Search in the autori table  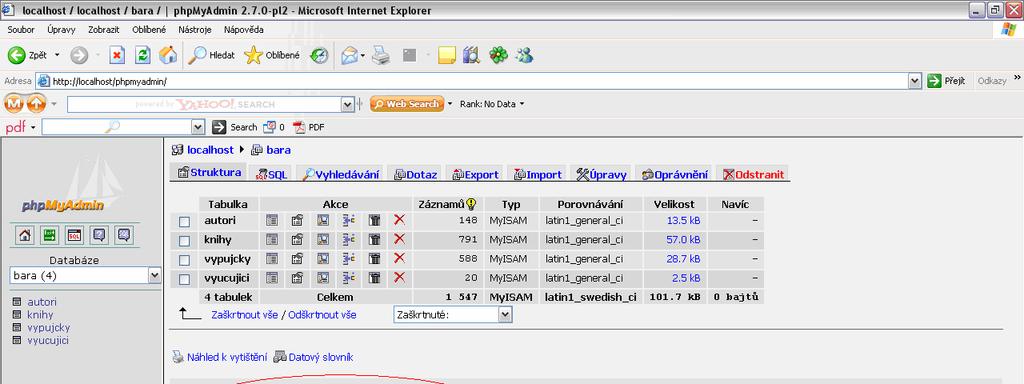[323, 221]
